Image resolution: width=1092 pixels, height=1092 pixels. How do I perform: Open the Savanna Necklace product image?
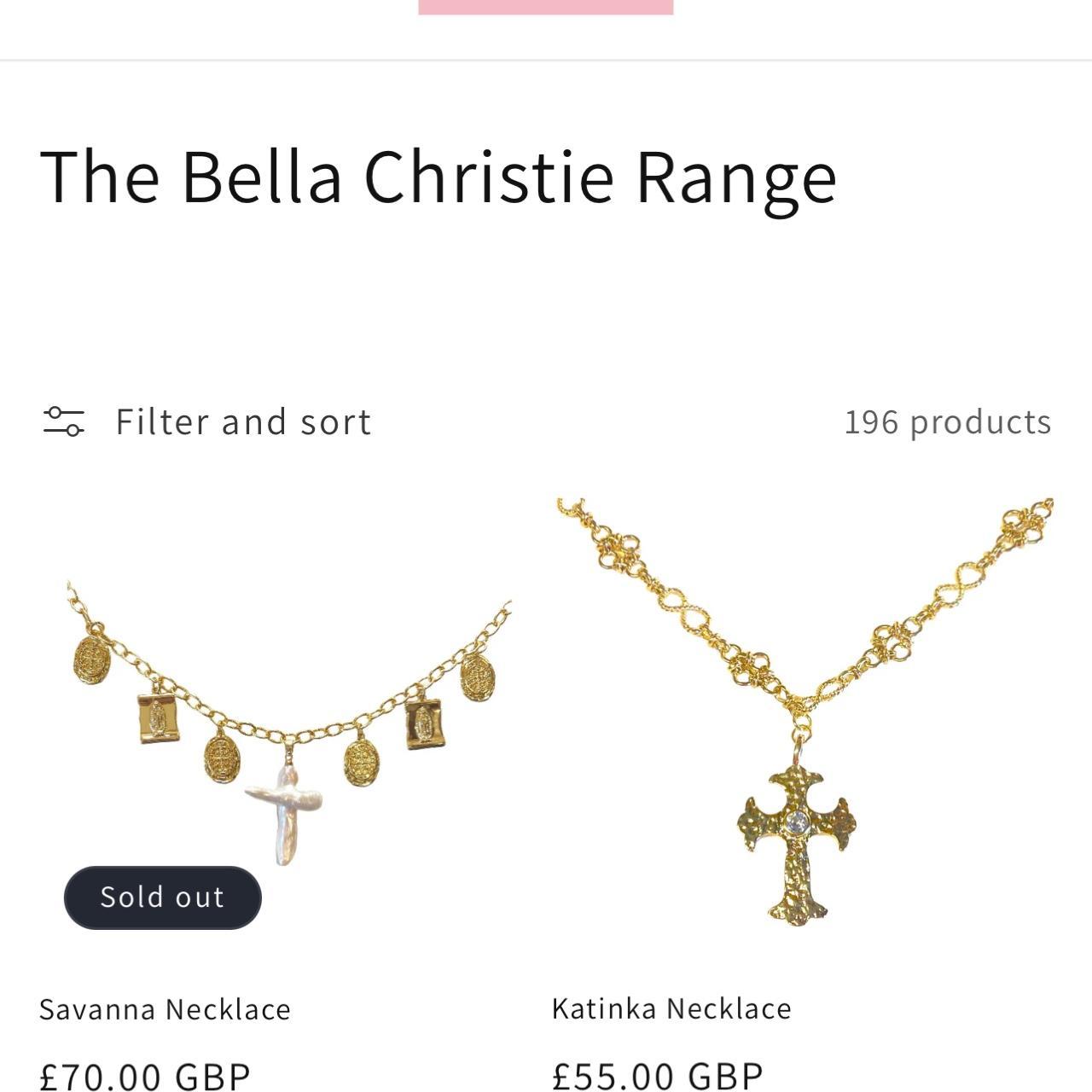[x=290, y=725]
